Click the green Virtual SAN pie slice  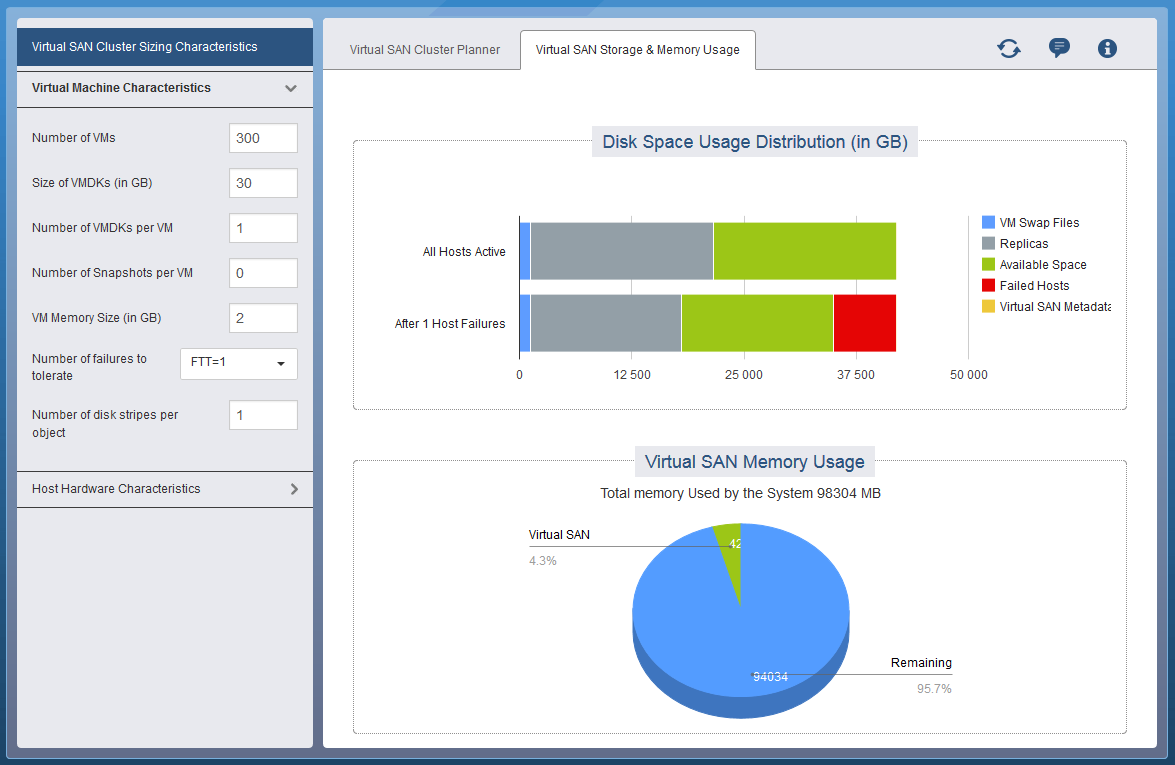(729, 562)
